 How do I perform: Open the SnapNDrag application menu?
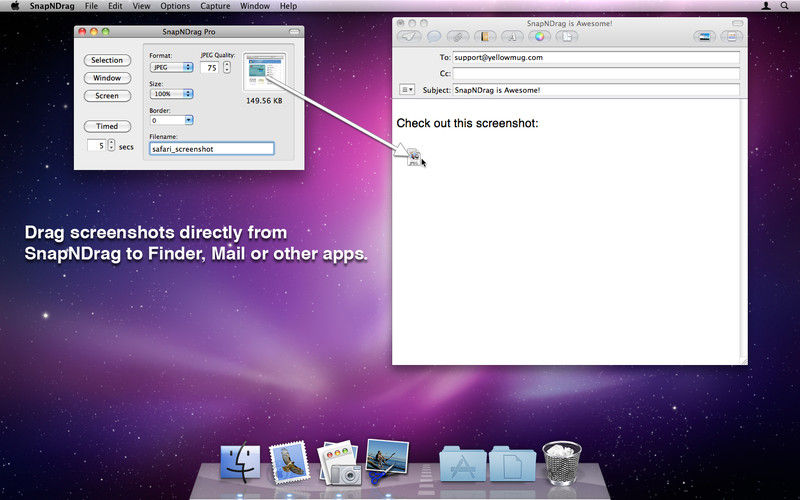pyautogui.click(x=52, y=6)
